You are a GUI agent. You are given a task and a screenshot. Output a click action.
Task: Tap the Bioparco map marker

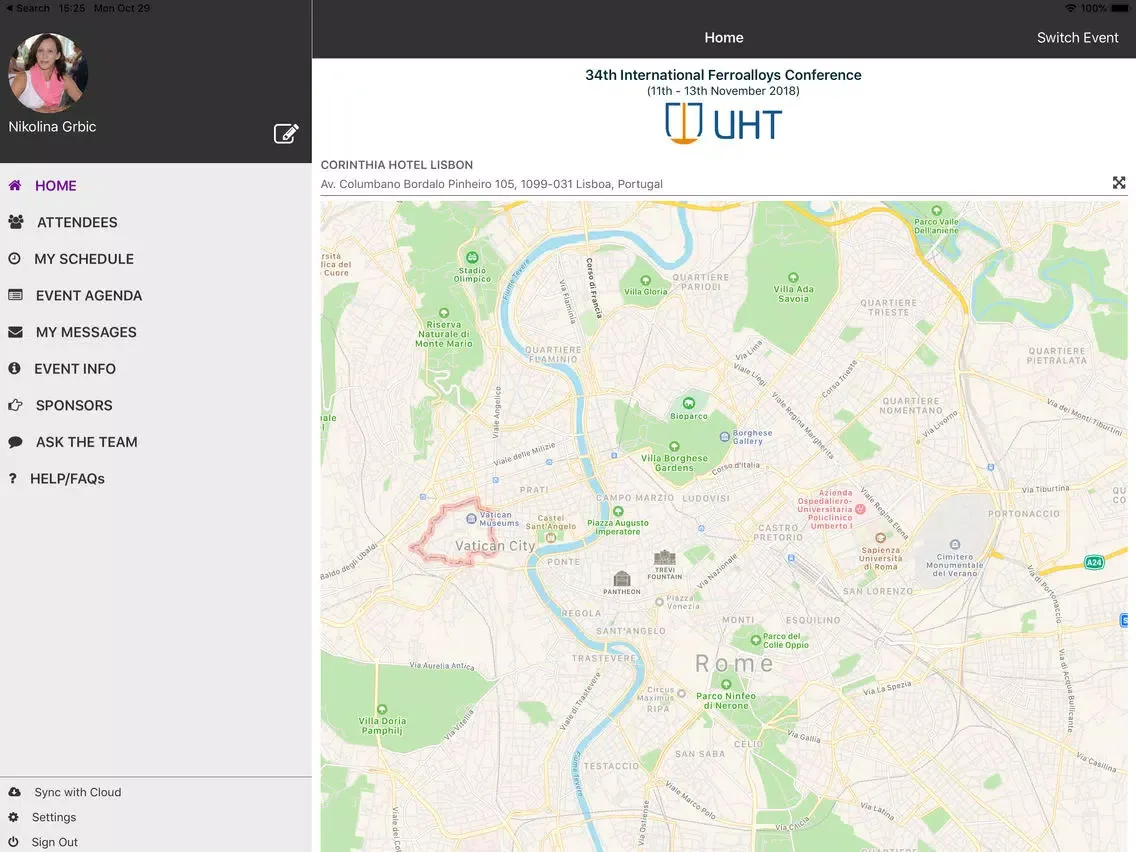(x=688, y=403)
